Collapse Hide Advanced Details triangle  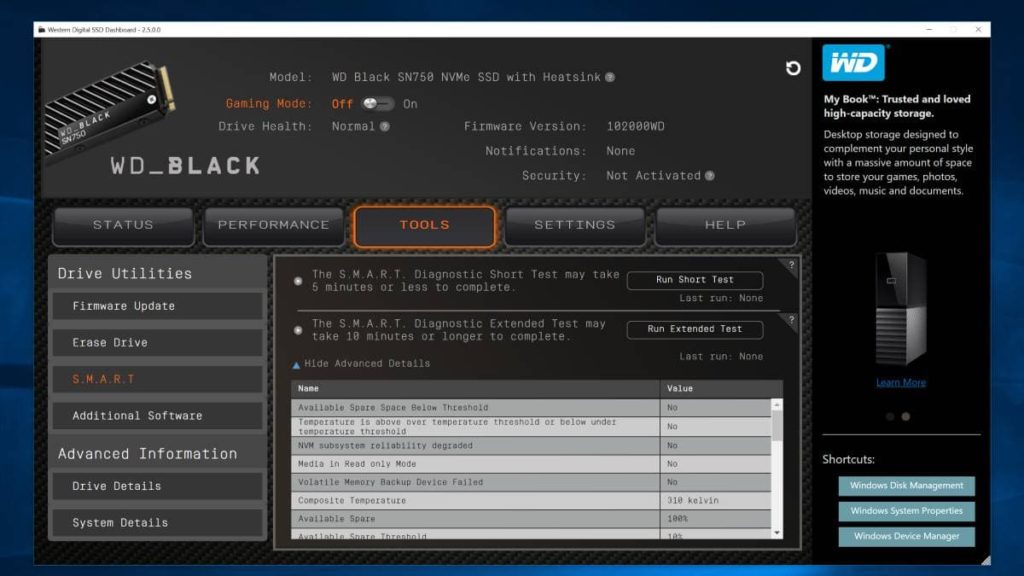coord(296,365)
